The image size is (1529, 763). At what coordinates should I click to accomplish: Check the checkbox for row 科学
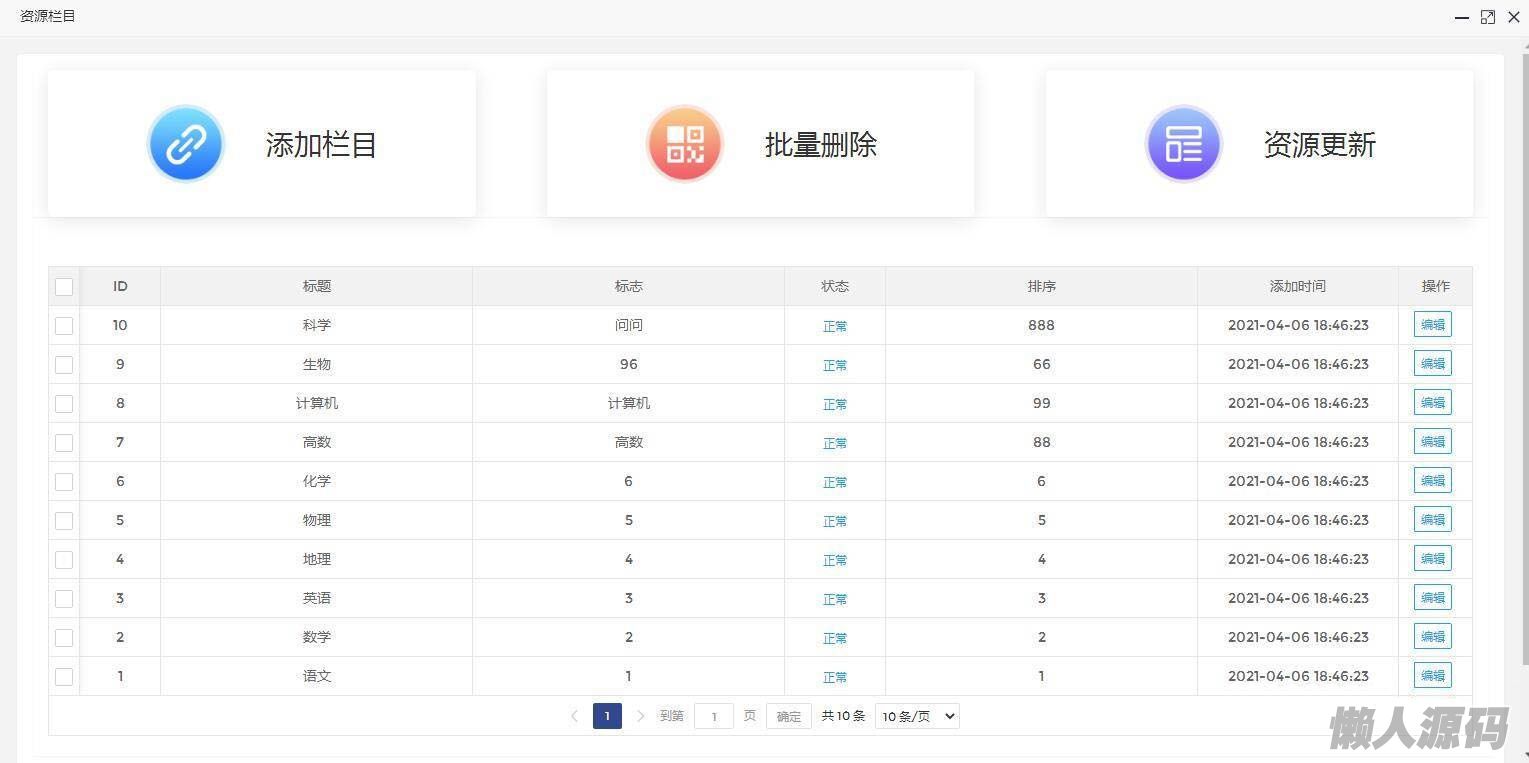point(64,326)
